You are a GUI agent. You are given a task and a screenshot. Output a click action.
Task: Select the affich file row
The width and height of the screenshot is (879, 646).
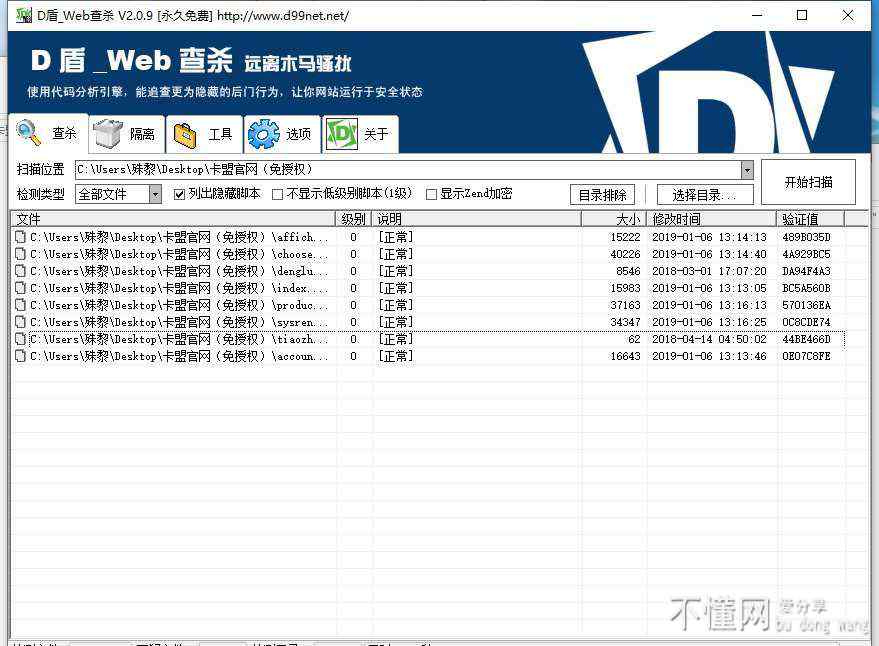(428, 237)
